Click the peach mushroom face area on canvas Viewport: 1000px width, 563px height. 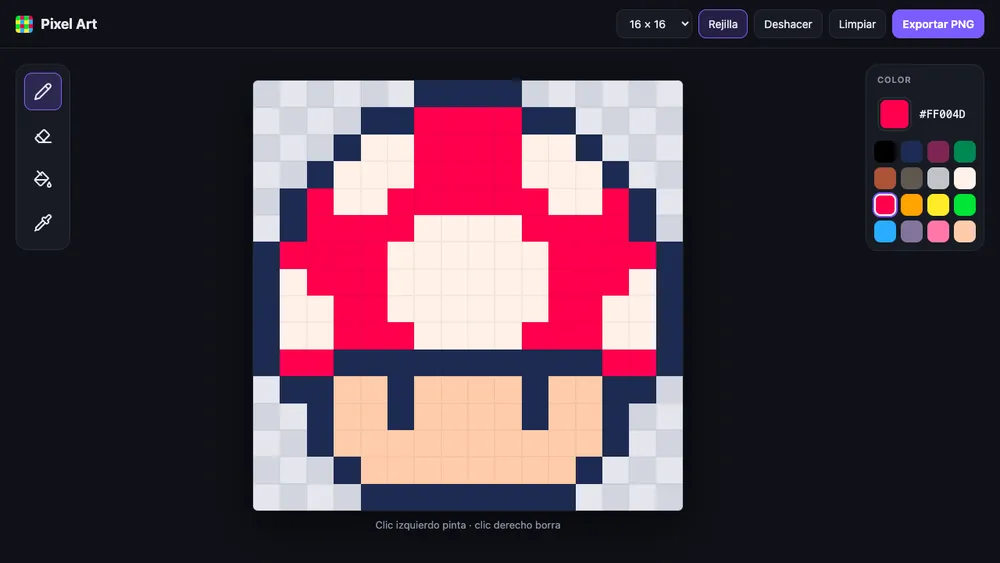coord(467,430)
